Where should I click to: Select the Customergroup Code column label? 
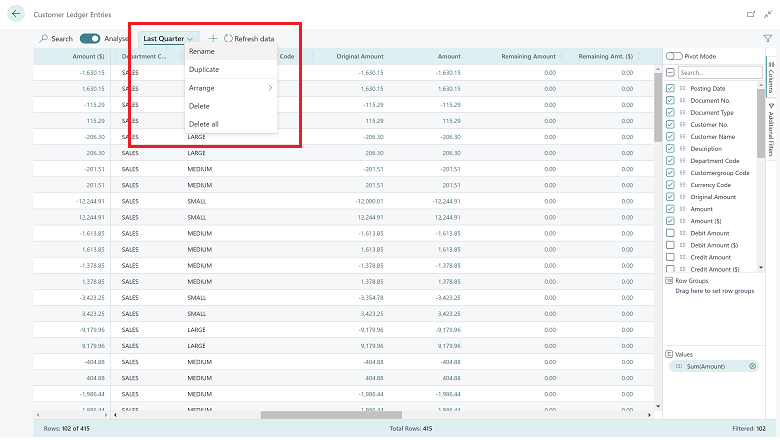pos(719,173)
